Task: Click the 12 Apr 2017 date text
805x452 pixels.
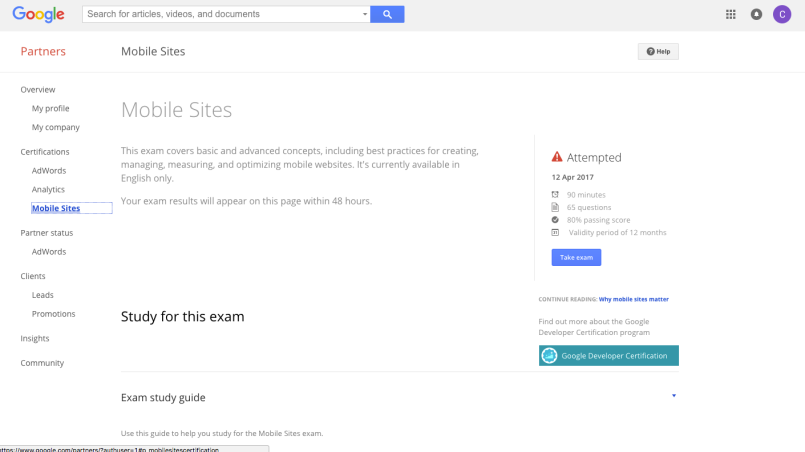Action: pos(572,177)
